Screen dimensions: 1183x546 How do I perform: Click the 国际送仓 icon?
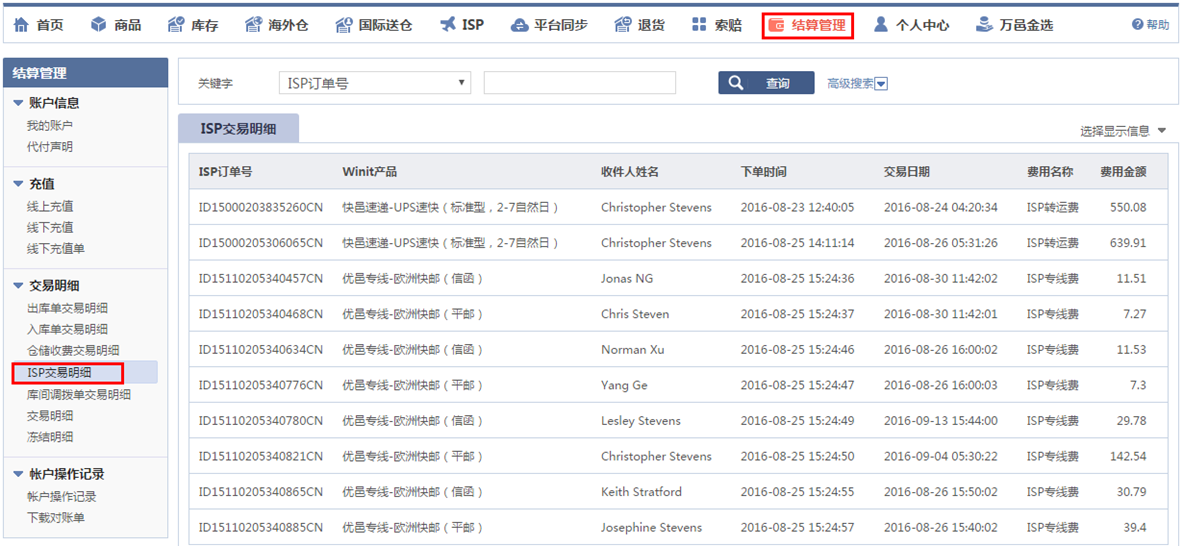pyautogui.click(x=344, y=25)
